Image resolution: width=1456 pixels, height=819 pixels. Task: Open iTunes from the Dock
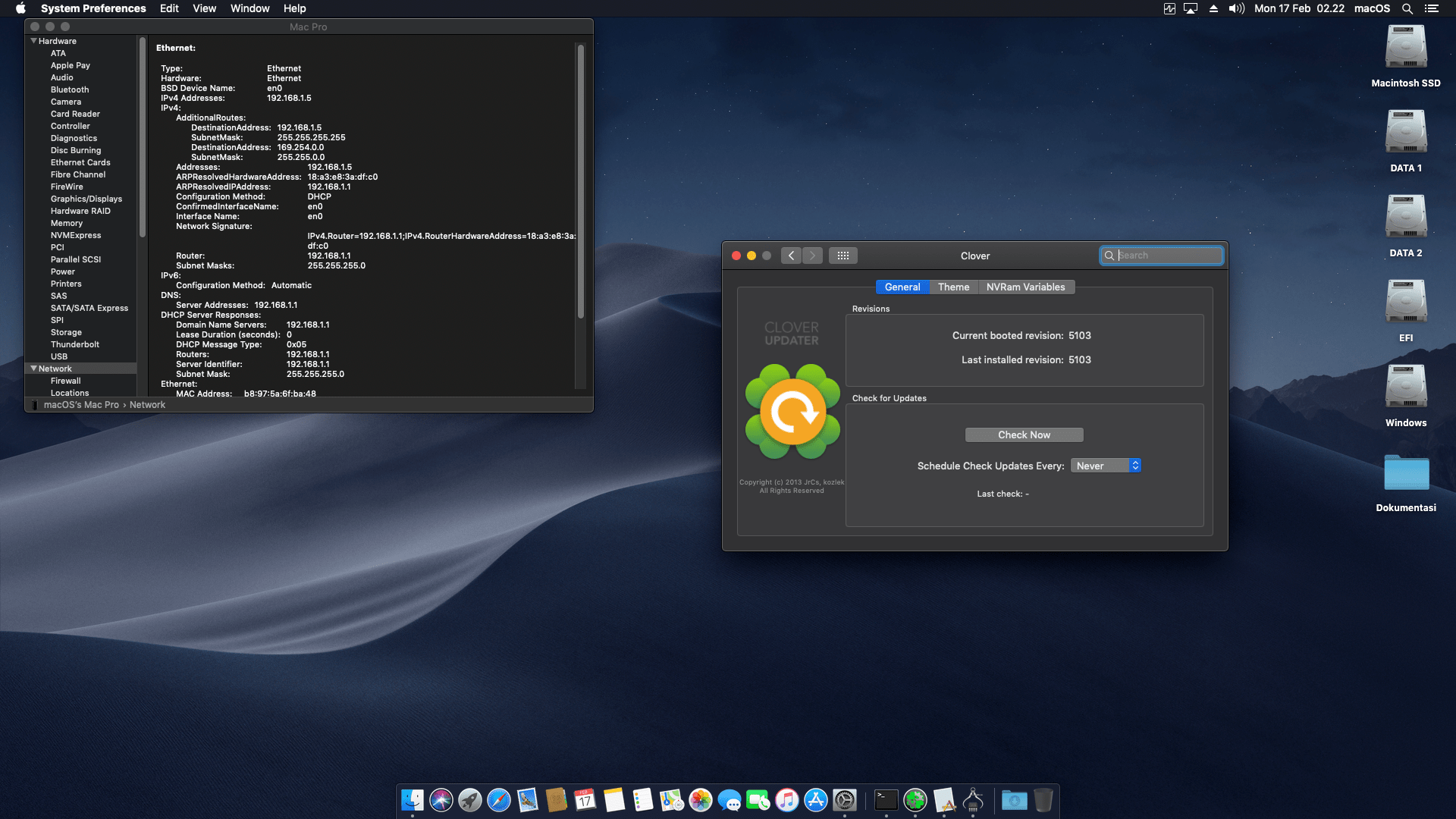[786, 800]
